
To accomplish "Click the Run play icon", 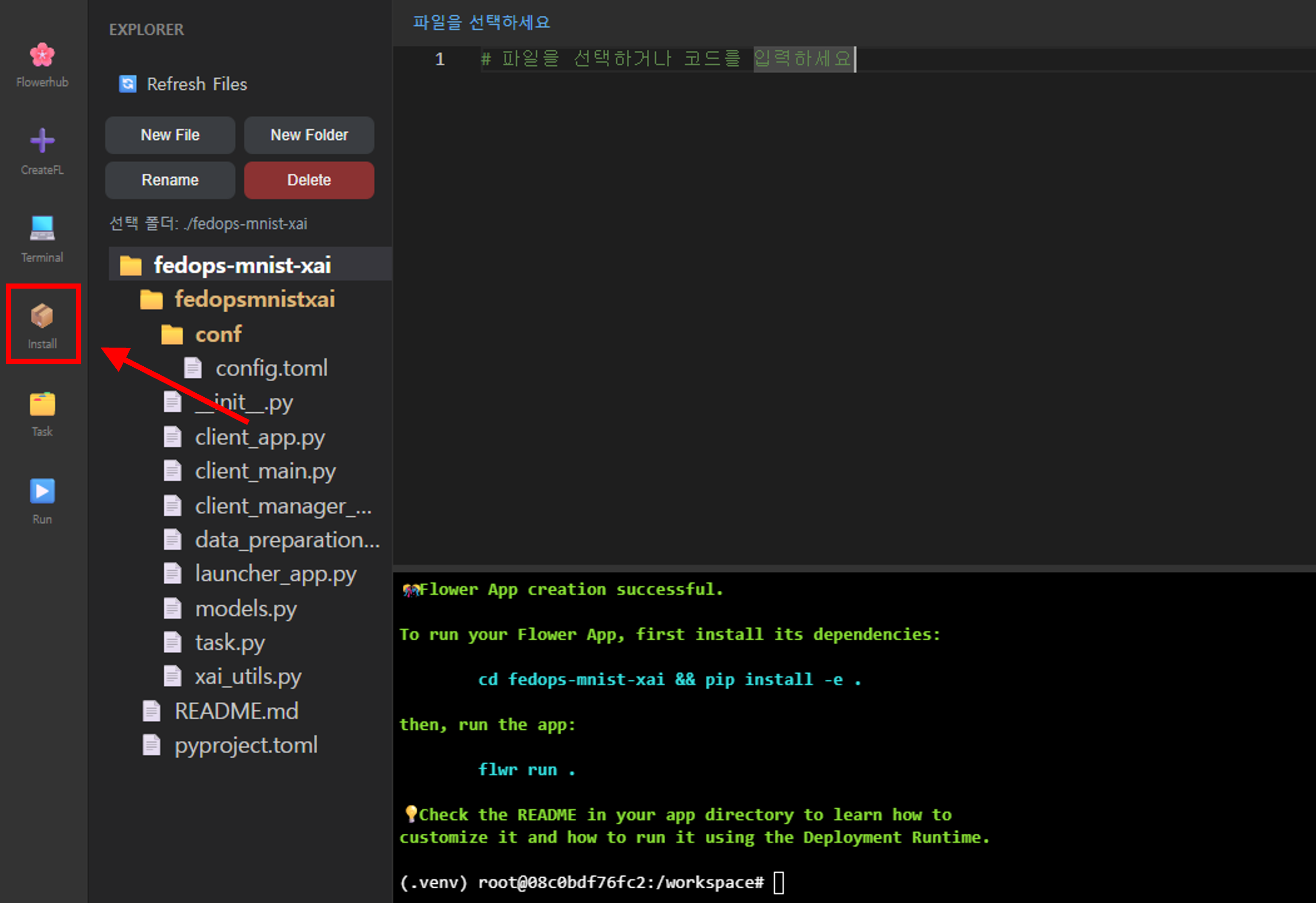I will pos(42,491).
